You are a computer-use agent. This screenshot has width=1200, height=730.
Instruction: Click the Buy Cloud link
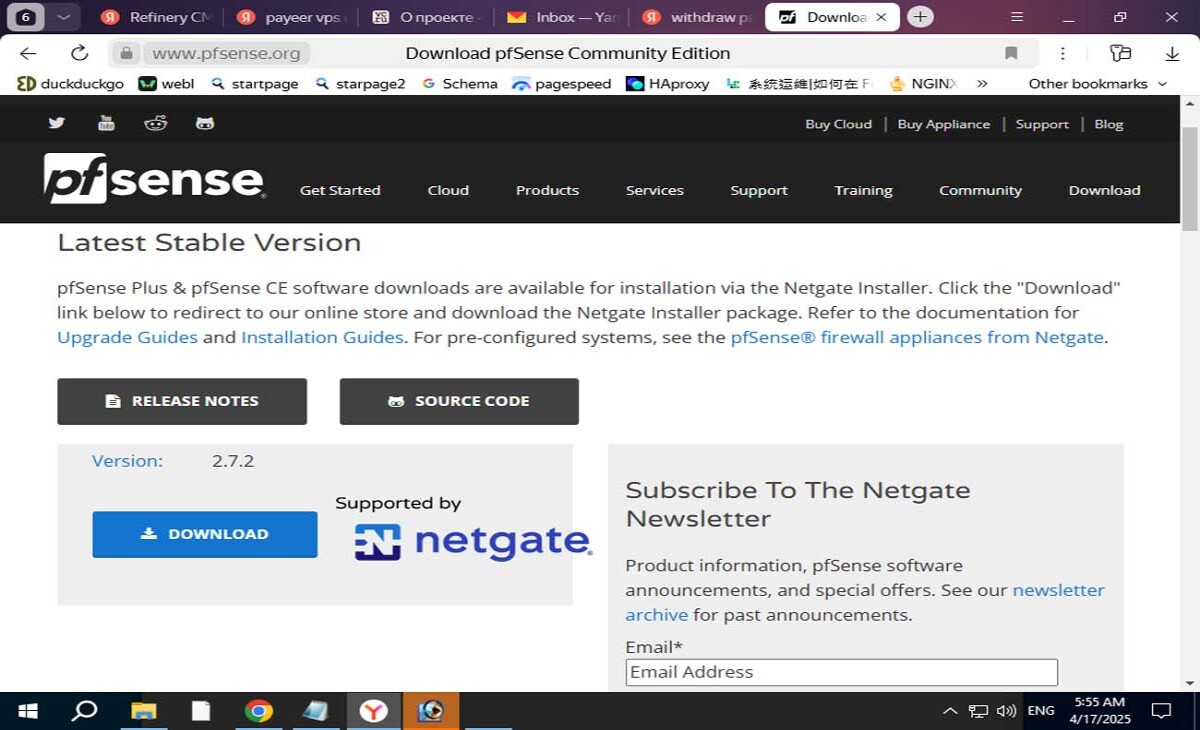point(838,124)
